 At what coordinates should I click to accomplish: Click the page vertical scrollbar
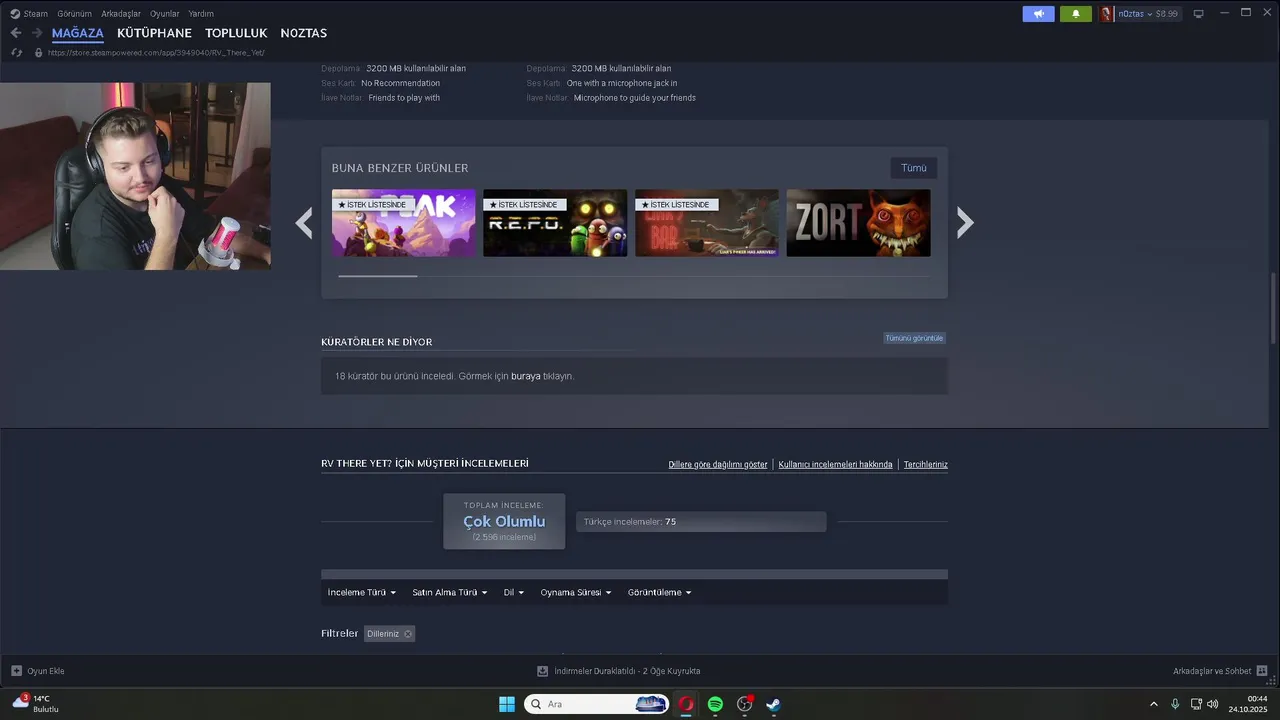pyautogui.click(x=1273, y=307)
